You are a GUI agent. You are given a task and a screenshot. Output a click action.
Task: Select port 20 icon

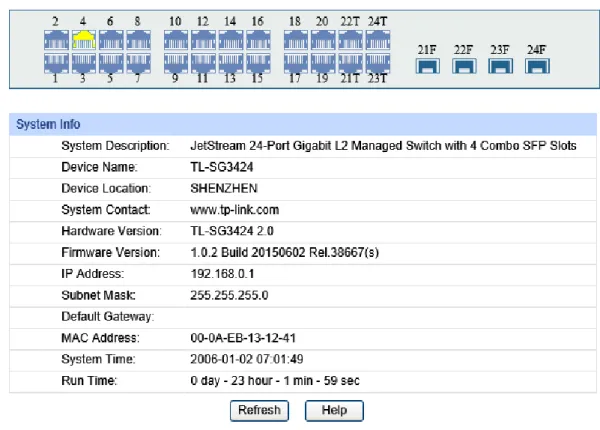click(323, 40)
